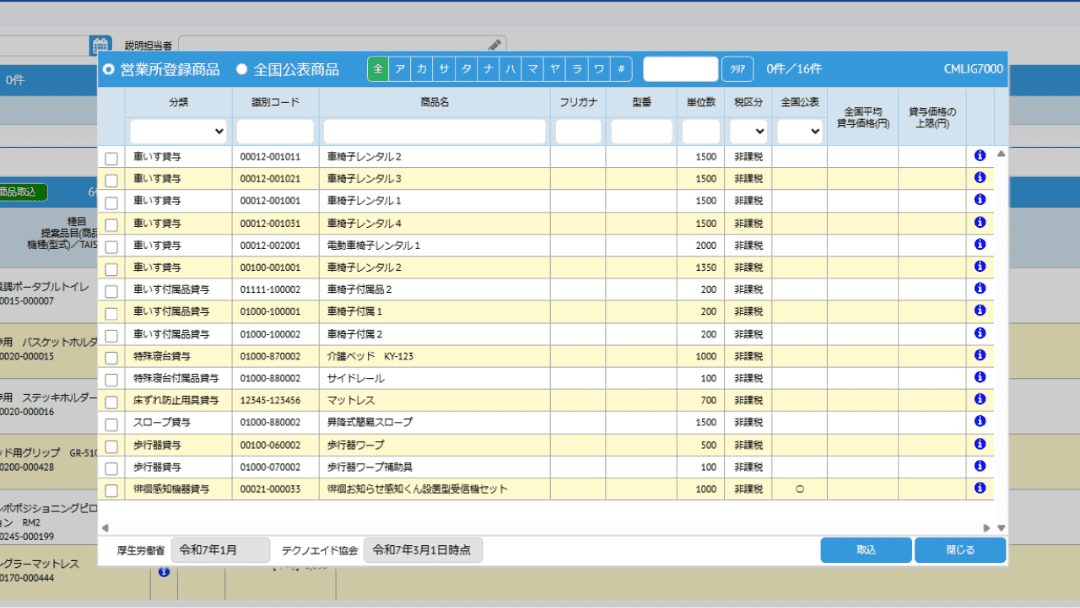Open the 分類 filter dropdown

tap(178, 131)
